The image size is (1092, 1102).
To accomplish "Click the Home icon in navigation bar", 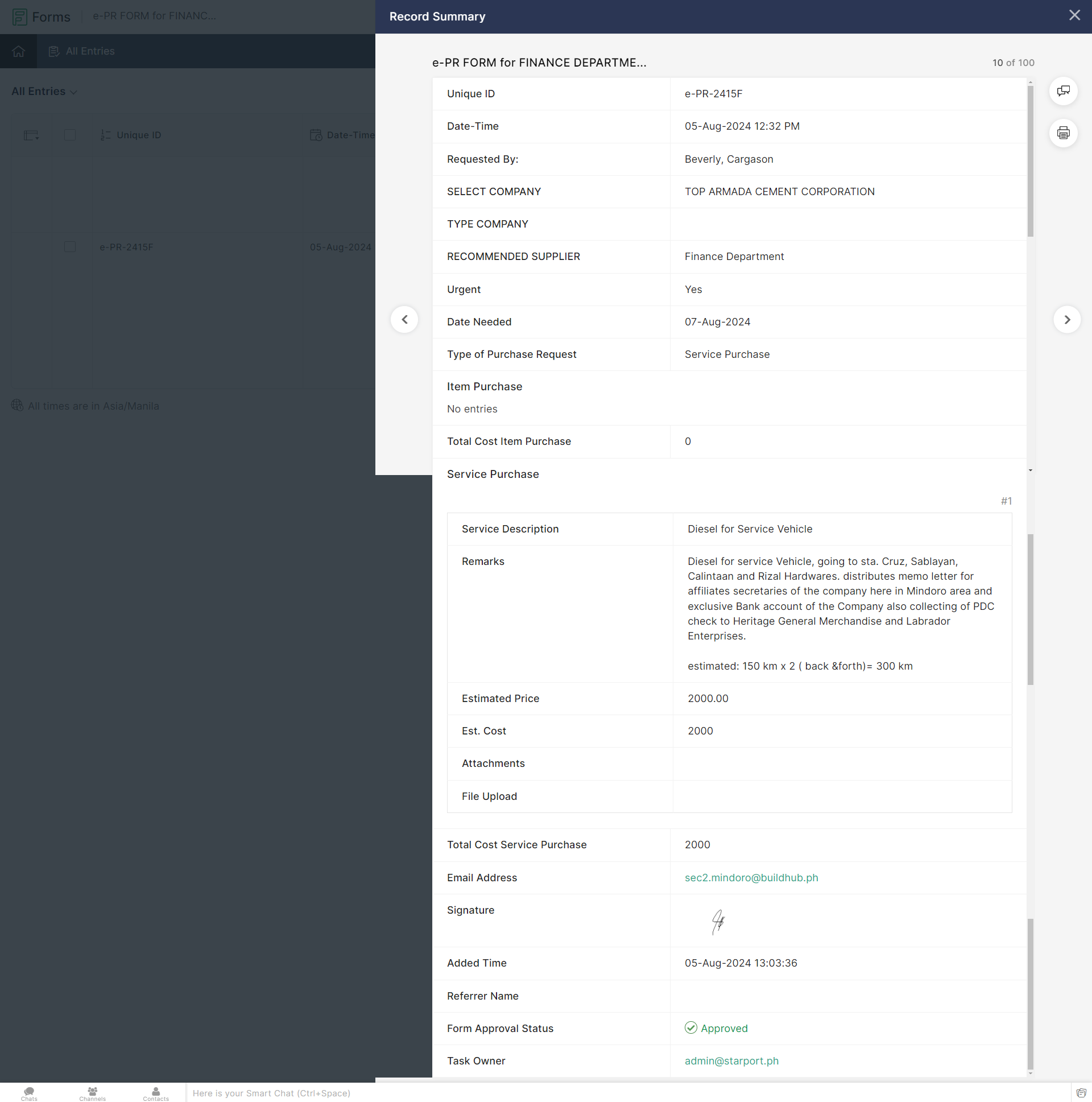I will tap(18, 51).
